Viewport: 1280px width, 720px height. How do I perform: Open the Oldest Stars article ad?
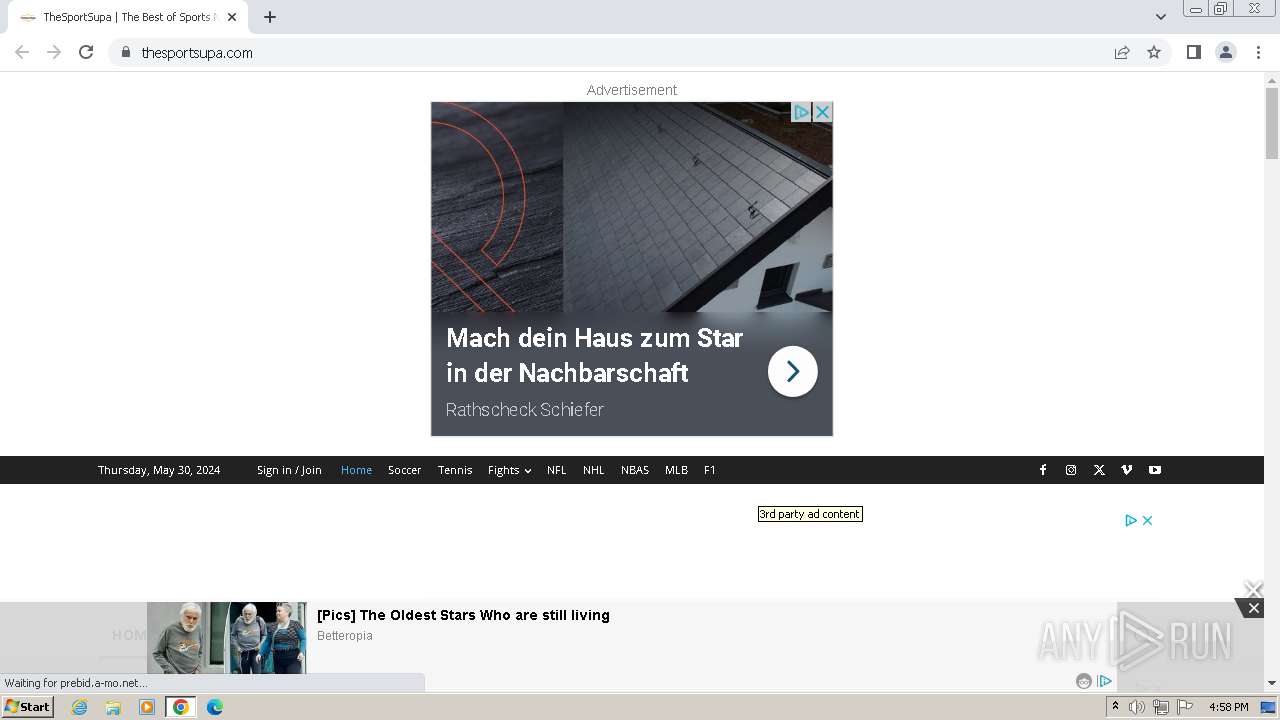[463, 615]
